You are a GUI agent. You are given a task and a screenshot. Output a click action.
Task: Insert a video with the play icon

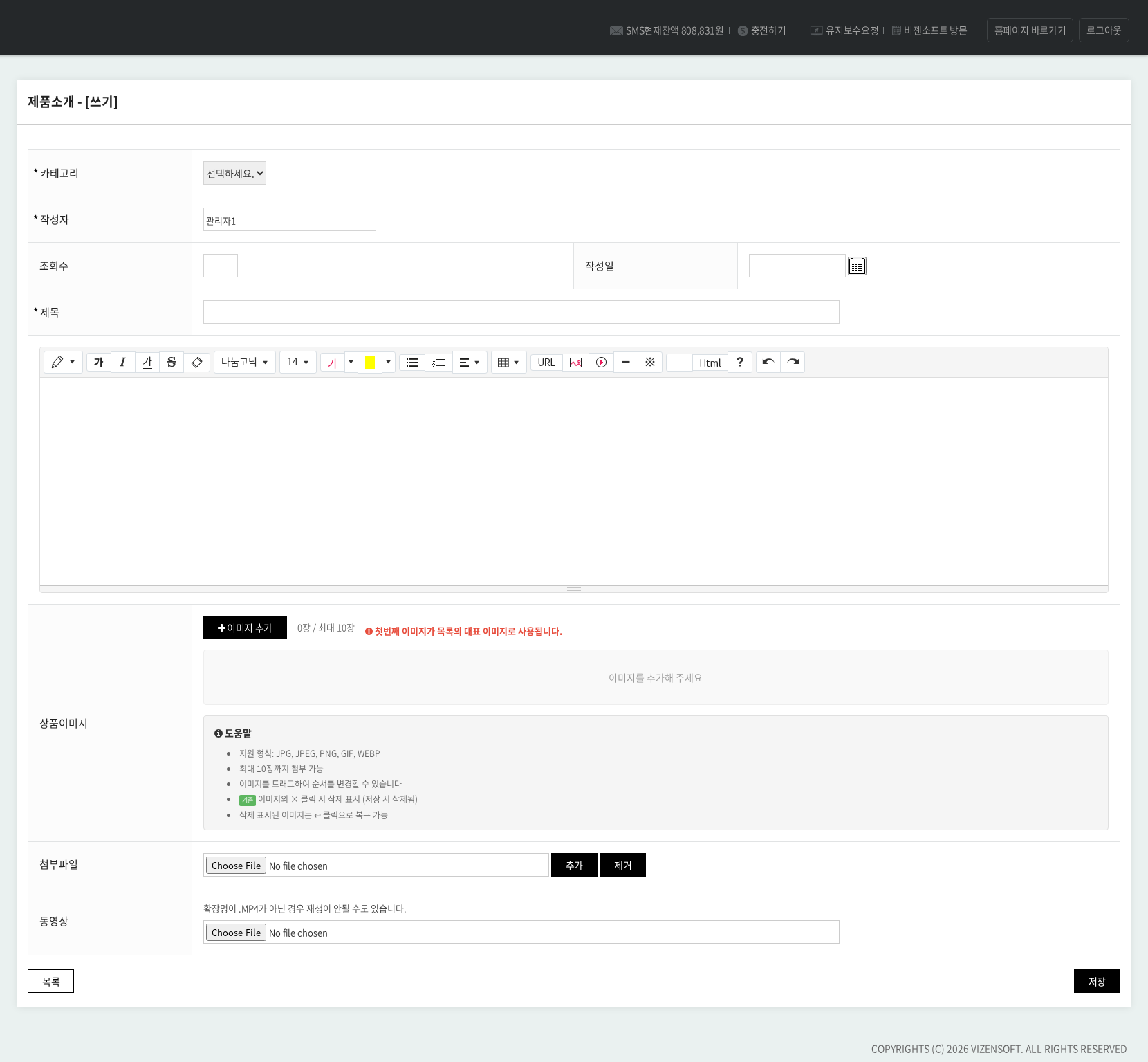pos(601,363)
